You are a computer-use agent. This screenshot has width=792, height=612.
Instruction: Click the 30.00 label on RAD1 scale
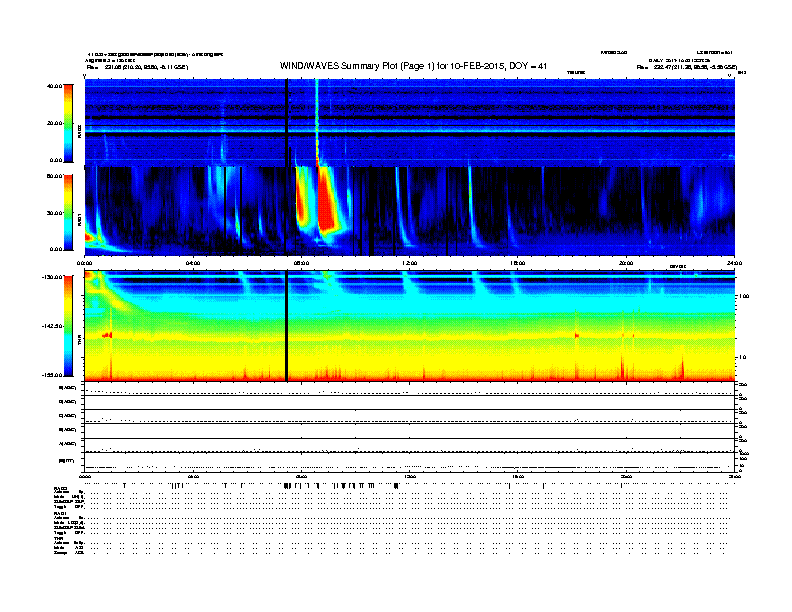pos(54,213)
